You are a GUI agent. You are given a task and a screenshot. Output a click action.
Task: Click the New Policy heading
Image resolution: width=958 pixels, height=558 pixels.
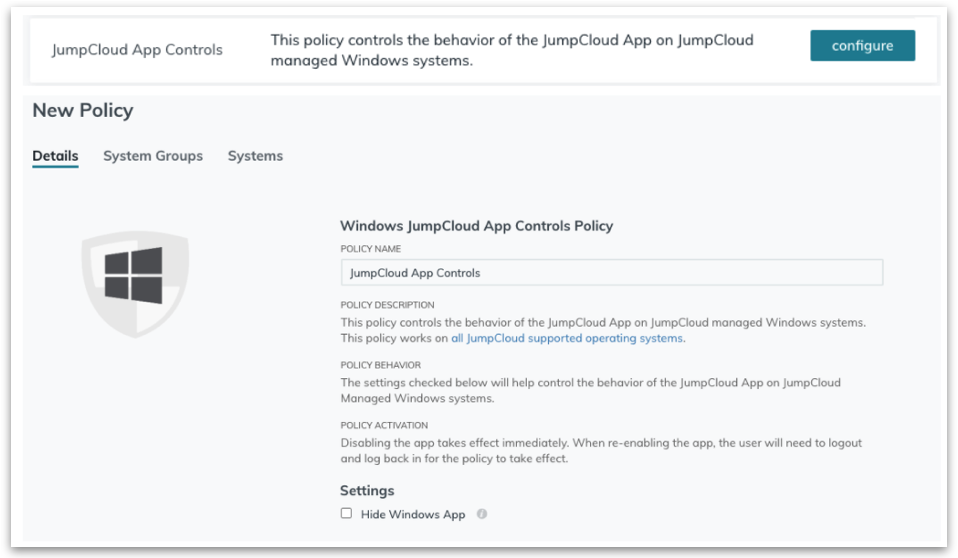click(x=82, y=111)
